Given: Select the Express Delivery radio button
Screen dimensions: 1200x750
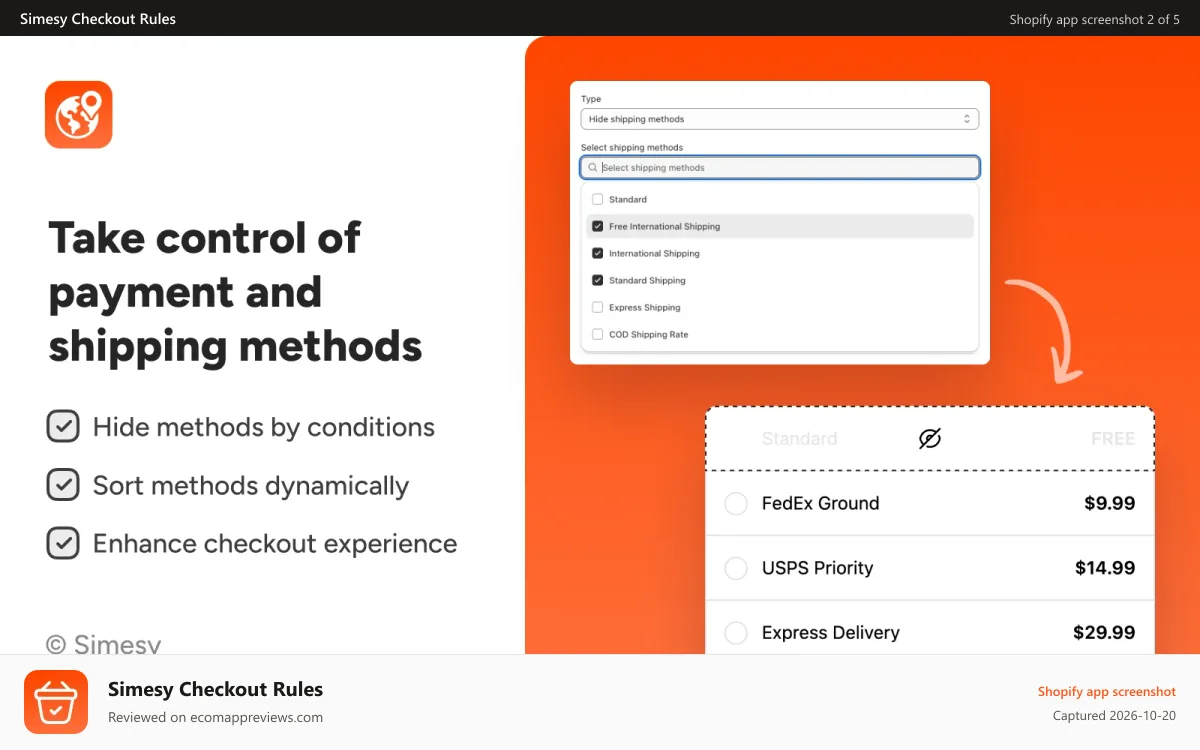Looking at the screenshot, I should coord(736,633).
